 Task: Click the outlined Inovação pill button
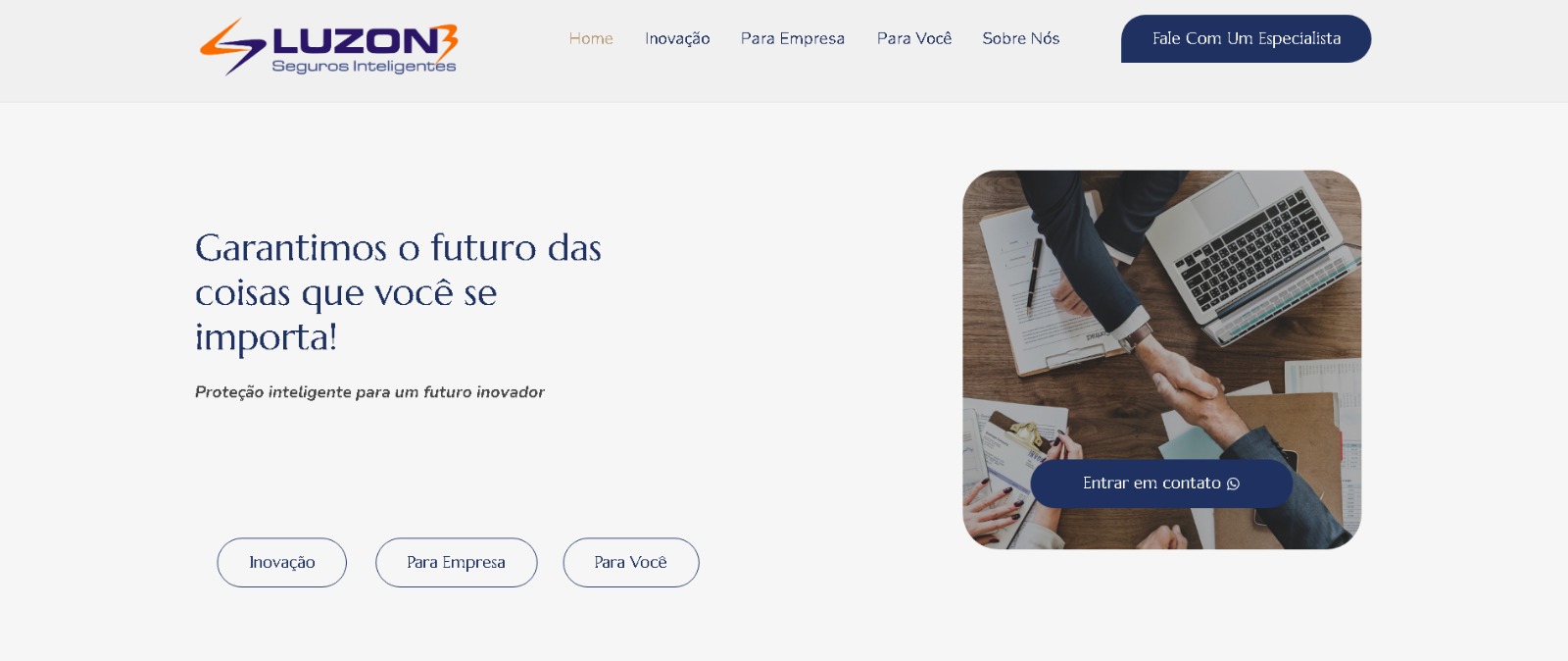coord(282,563)
